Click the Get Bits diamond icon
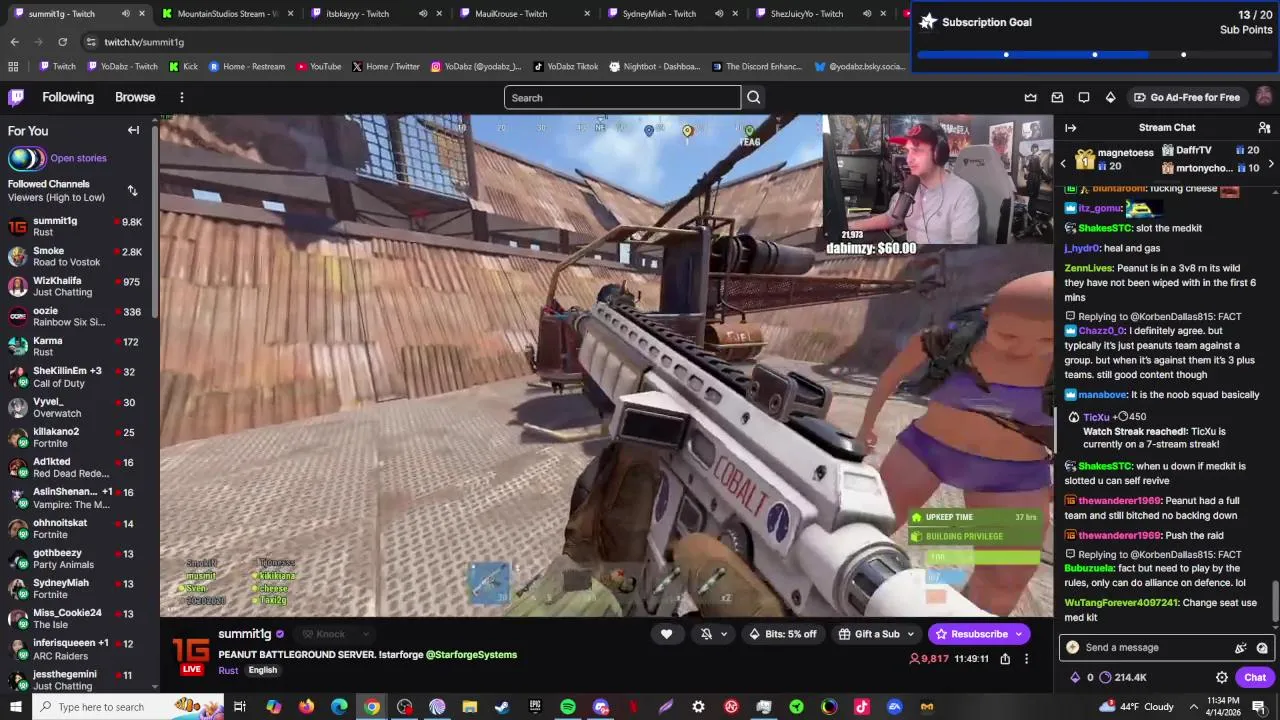The width and height of the screenshot is (1280, 720). (1110, 97)
